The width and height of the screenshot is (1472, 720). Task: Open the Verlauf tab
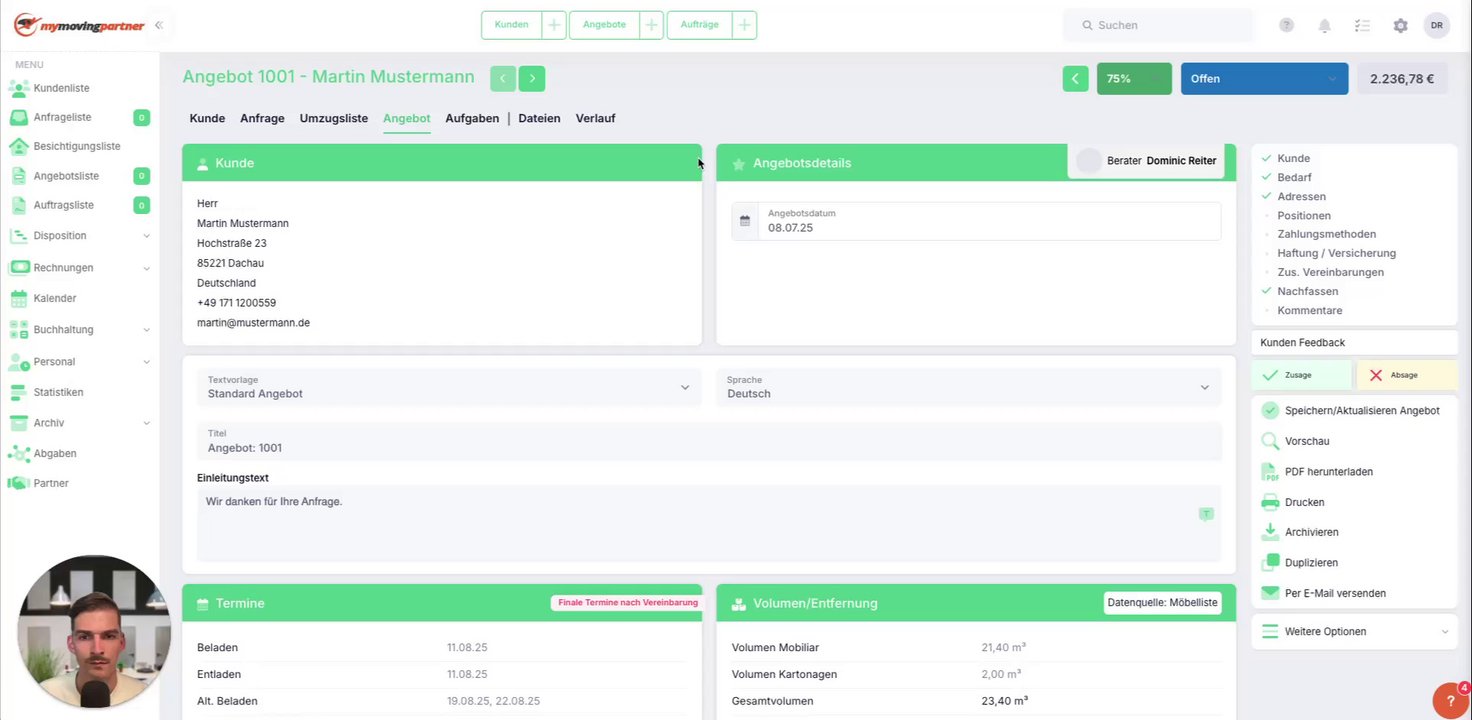[x=595, y=118]
